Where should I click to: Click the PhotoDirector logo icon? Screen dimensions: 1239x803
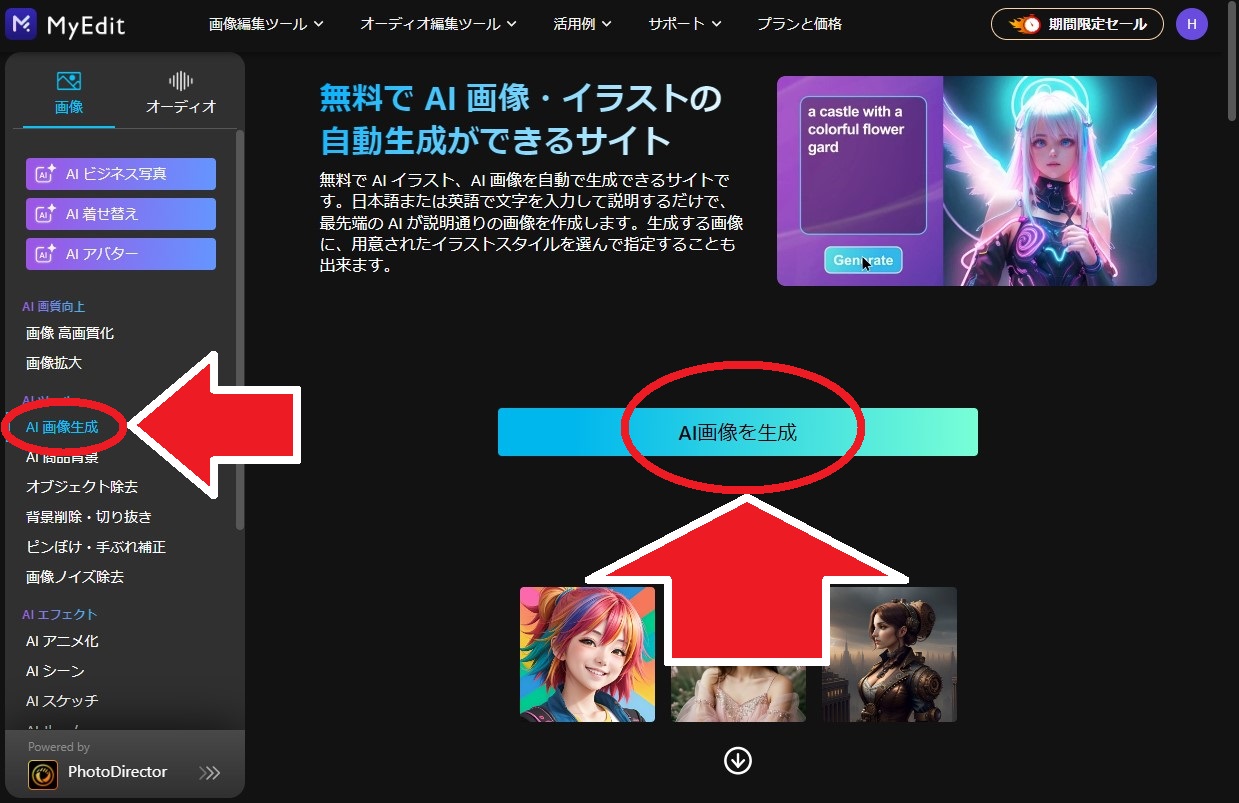[x=43, y=773]
